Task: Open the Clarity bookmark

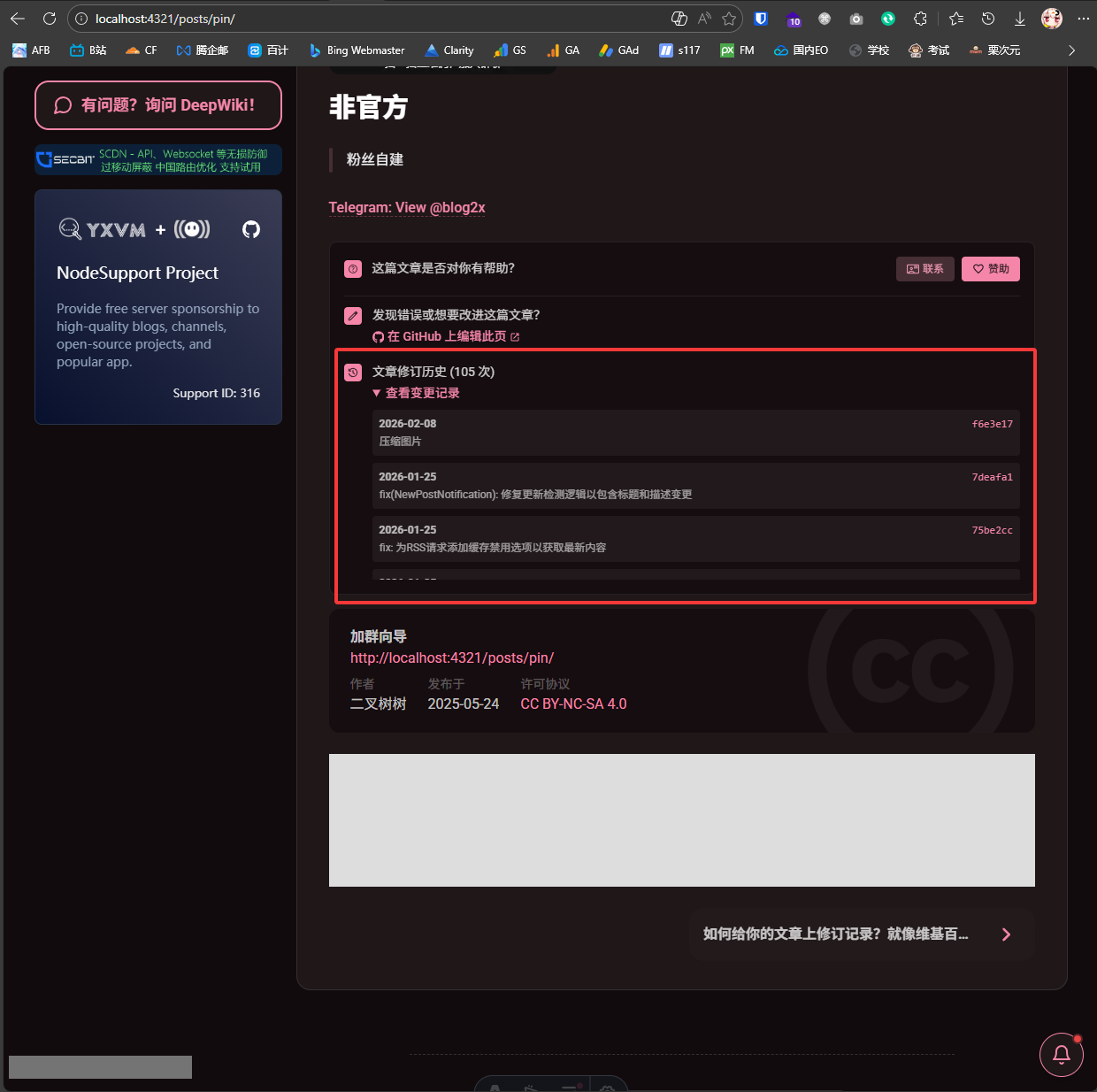Action: tap(449, 50)
